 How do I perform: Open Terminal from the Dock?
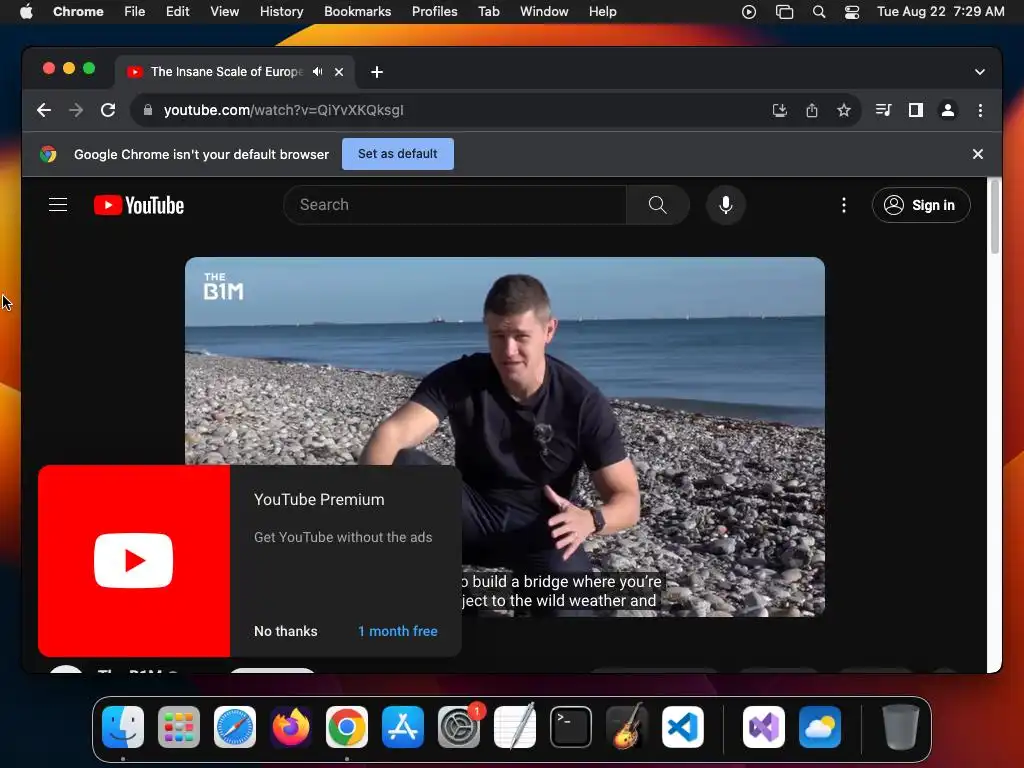571,727
